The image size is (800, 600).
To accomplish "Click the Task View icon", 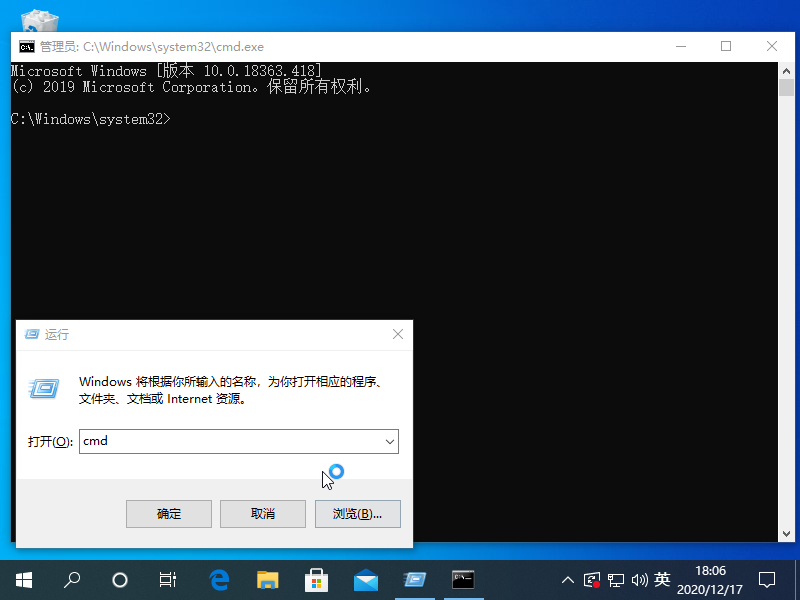I will click(167, 579).
